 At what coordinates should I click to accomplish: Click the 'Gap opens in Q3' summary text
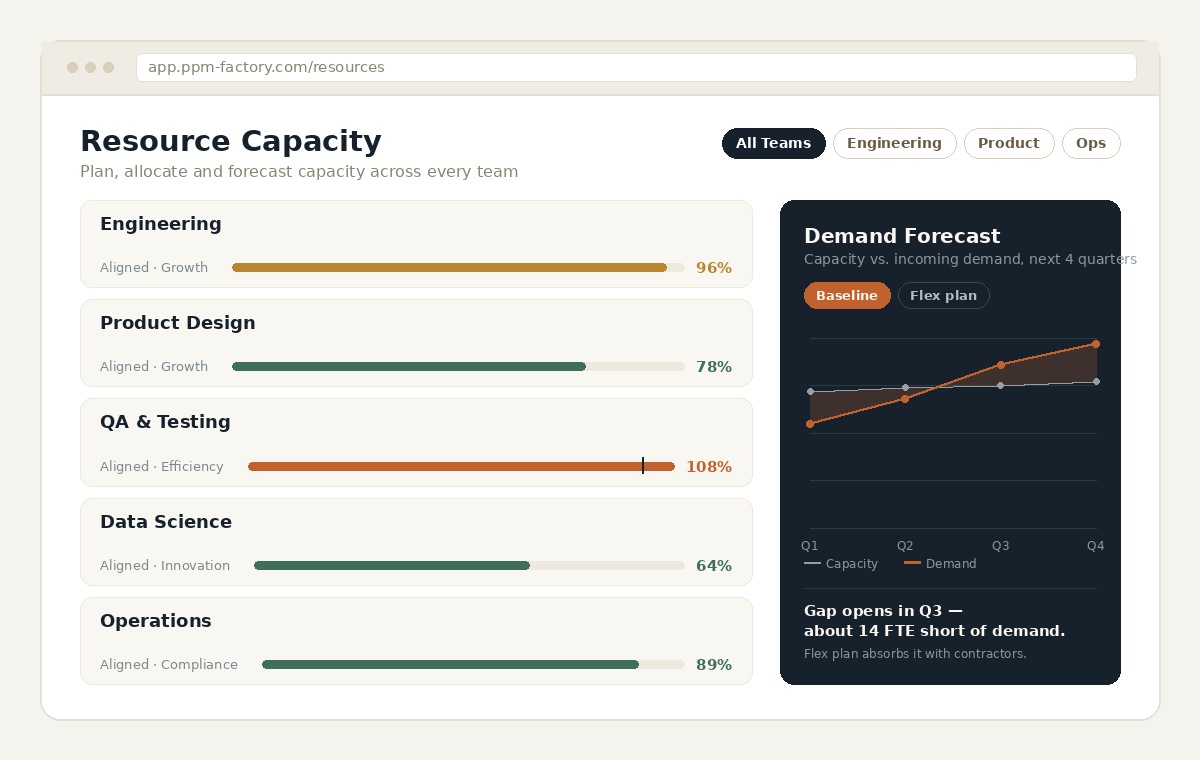[x=883, y=611]
